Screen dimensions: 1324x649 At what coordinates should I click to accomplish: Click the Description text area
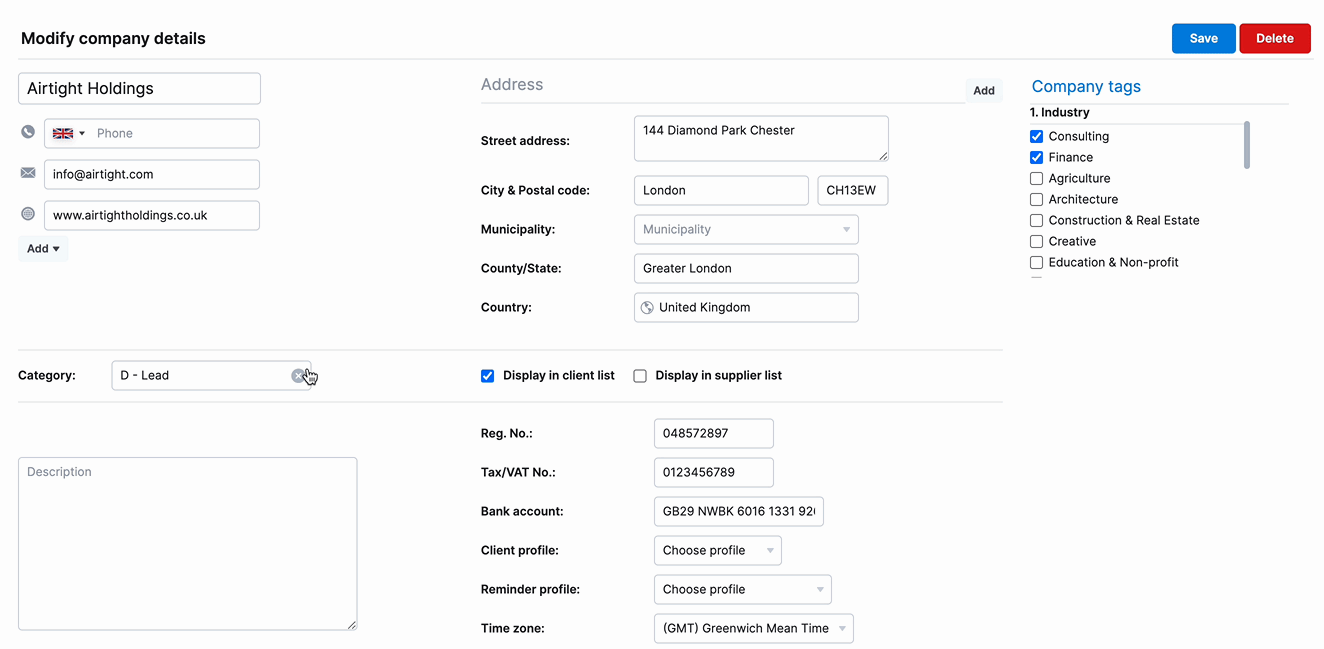(187, 544)
